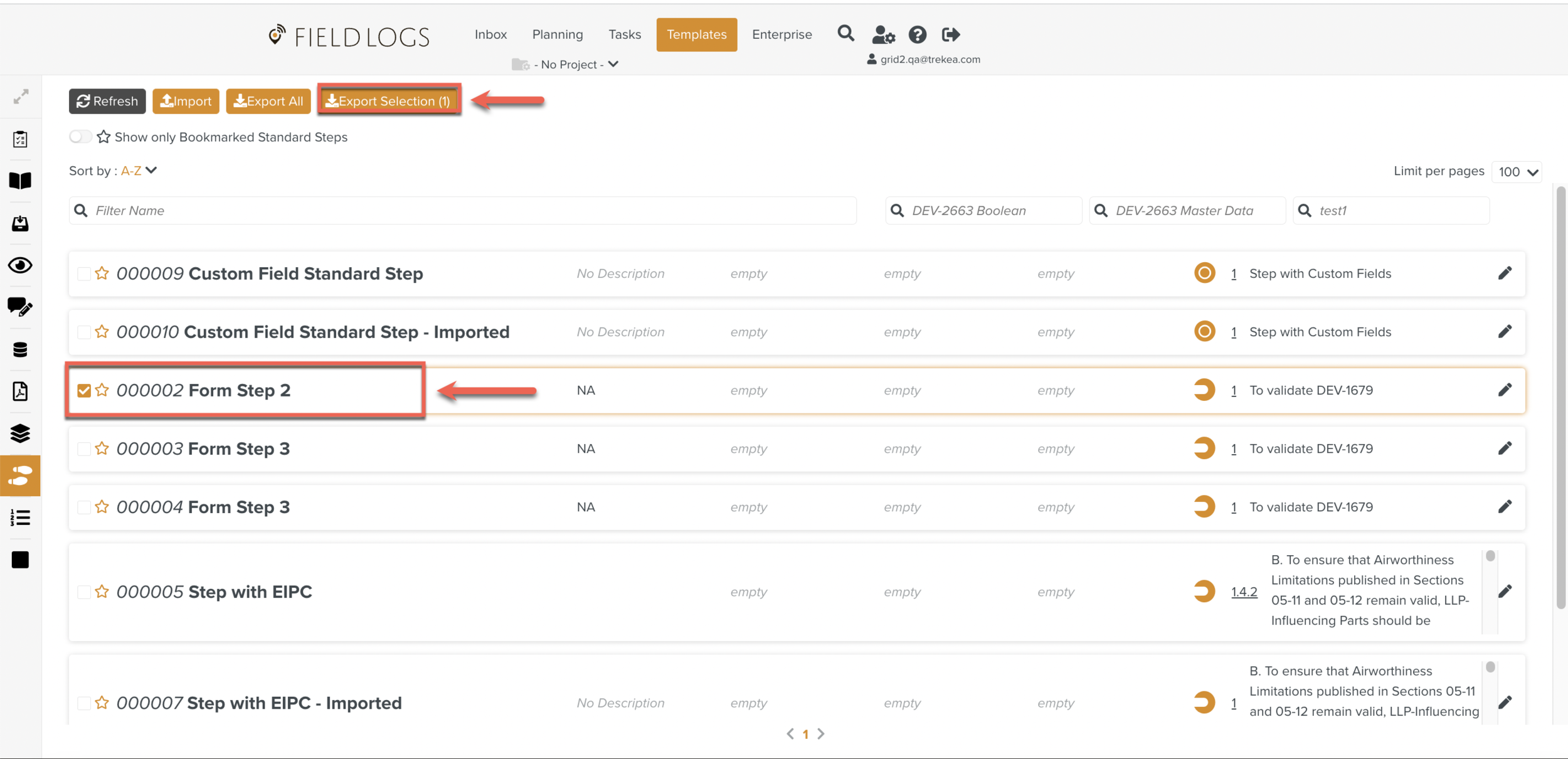Viewport: 1568px width, 759px height.
Task: Check the box for 000010 Custom Field Standard Step - Imported
Action: (x=83, y=332)
